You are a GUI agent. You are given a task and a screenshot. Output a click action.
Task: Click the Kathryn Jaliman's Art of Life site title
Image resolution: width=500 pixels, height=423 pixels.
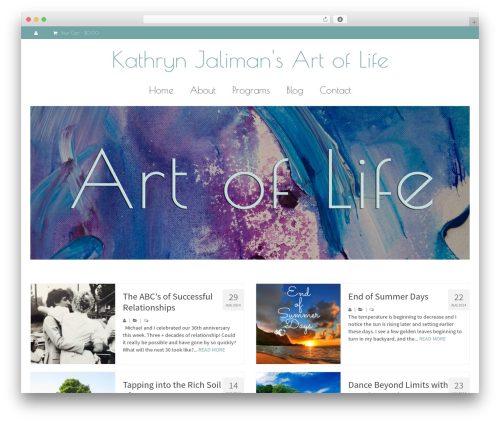coord(250,60)
